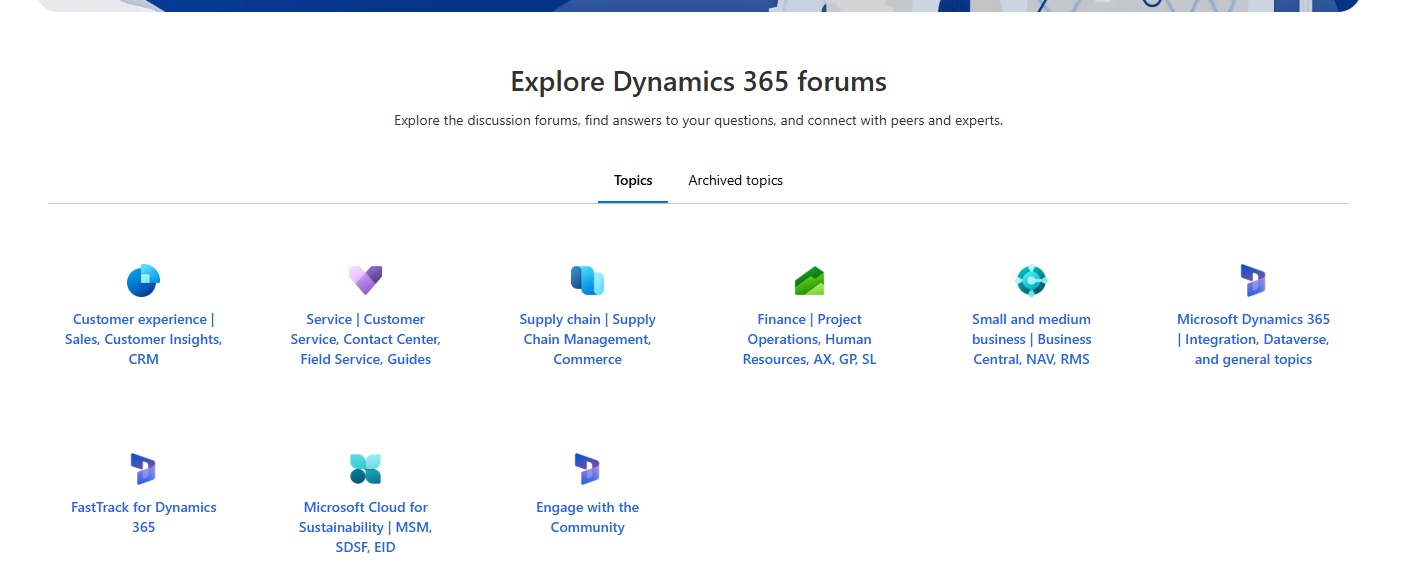The height and width of the screenshot is (584, 1405).
Task: Open the Business Central forum link
Action: click(1031, 339)
